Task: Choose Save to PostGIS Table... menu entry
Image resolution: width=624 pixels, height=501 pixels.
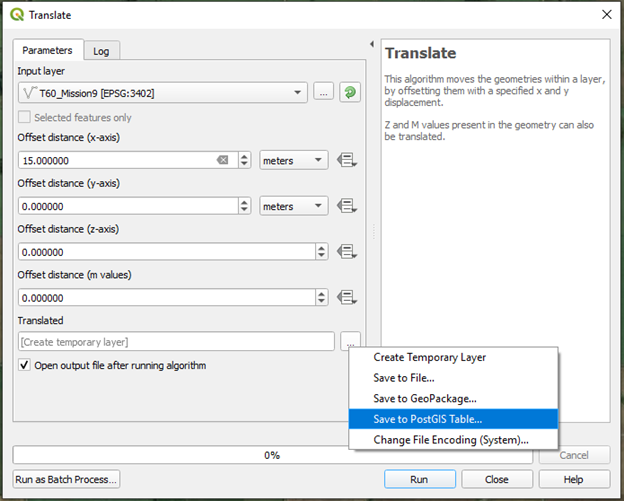Action: point(453,419)
